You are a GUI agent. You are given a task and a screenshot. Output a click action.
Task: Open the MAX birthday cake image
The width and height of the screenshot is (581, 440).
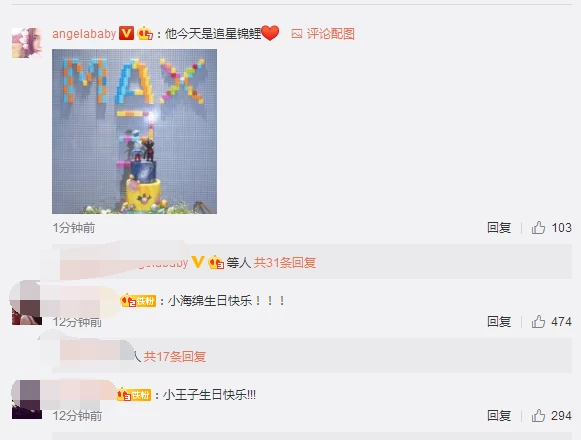[x=135, y=132]
